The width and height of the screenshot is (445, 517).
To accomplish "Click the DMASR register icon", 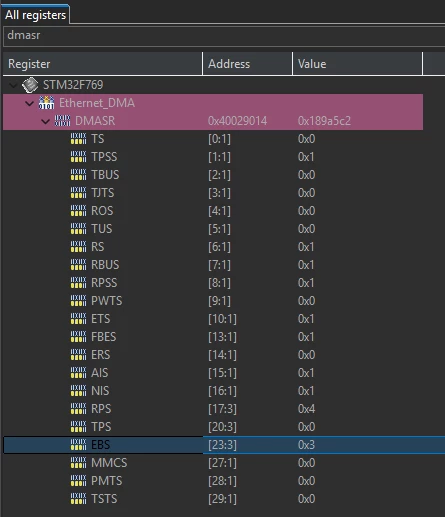I will pos(62,121).
